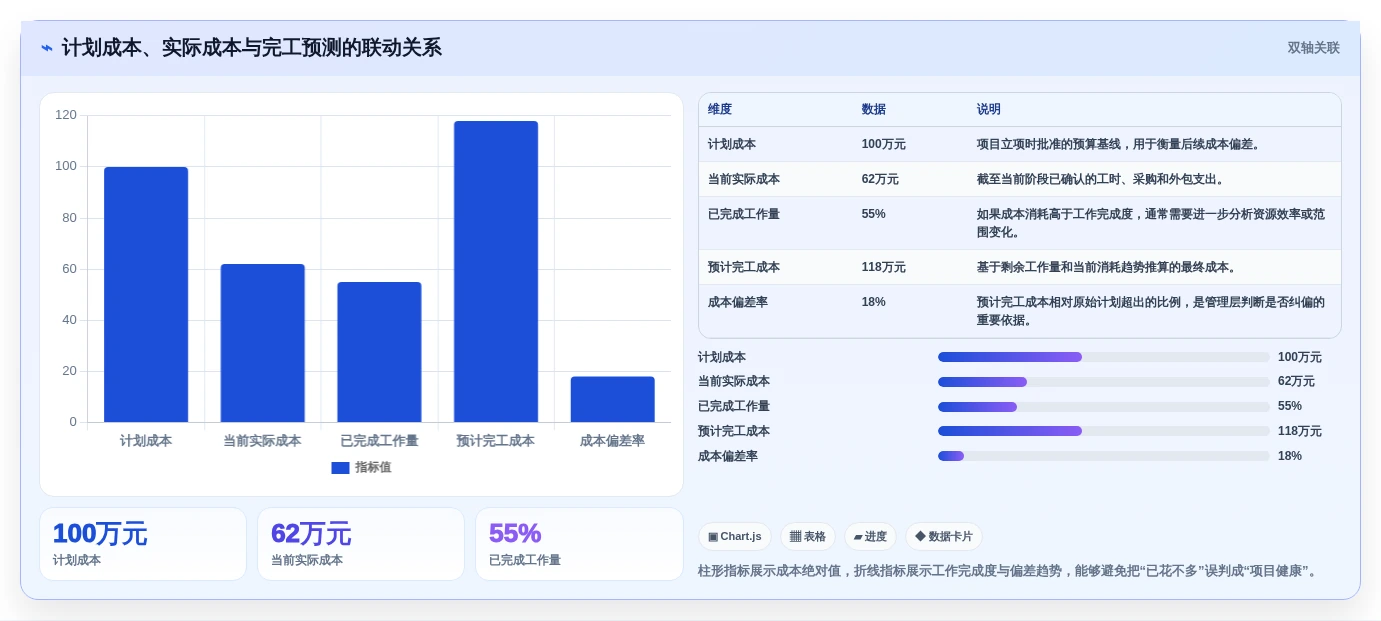The image size is (1381, 621).
Task: Click the 已完成工作量 progress bar
Action: [1104, 407]
